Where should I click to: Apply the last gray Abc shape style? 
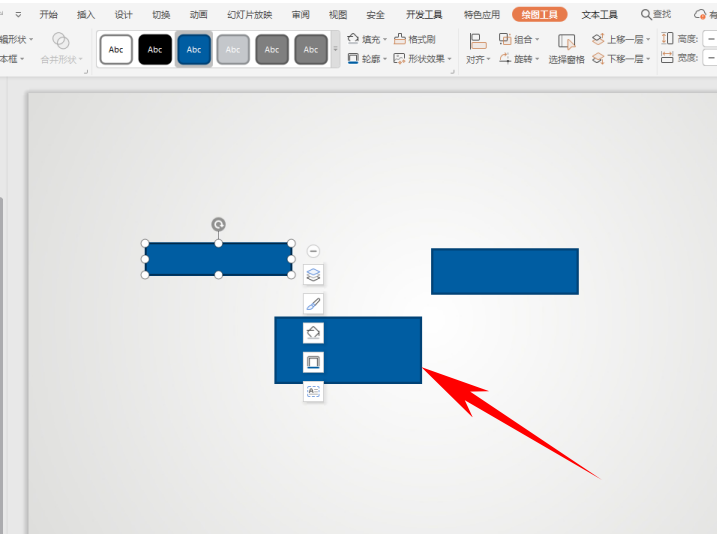(311, 49)
